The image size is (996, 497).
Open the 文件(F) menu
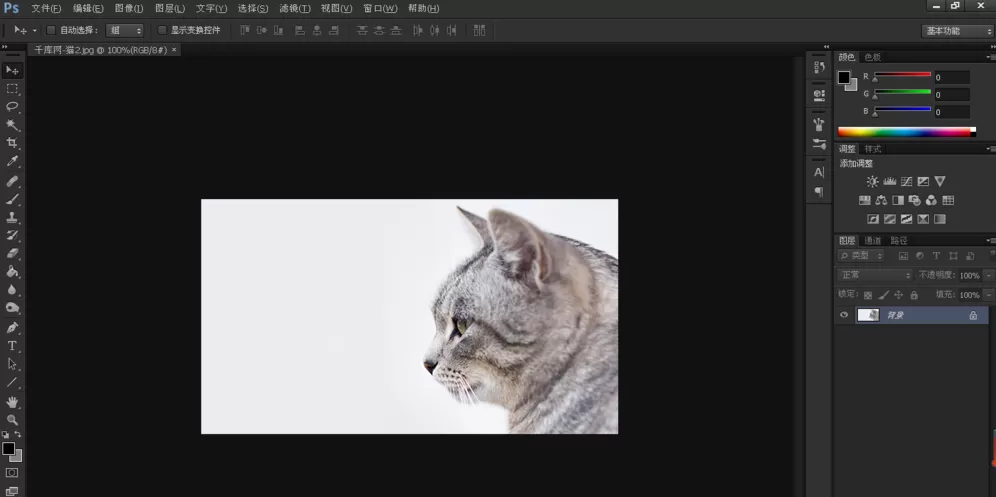click(46, 8)
